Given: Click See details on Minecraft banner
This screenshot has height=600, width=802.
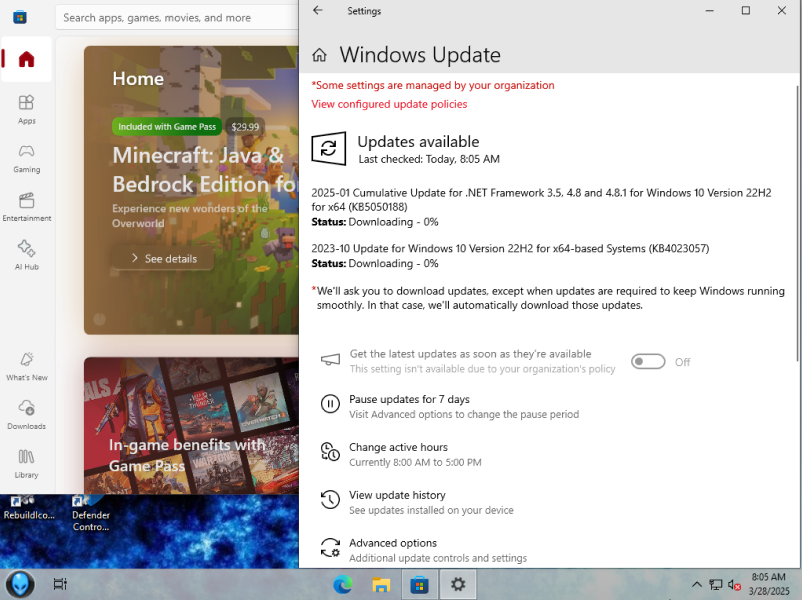Looking at the screenshot, I should [x=164, y=258].
